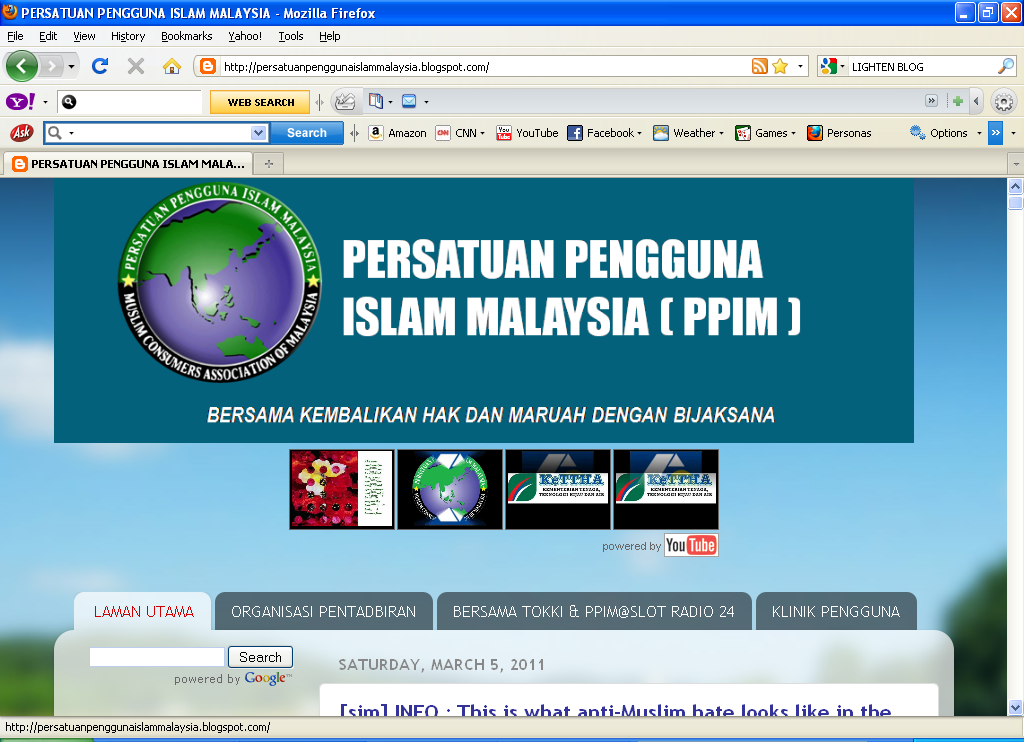The height and width of the screenshot is (742, 1024).
Task: Open the CNN dropdown on Ask toolbar
Action: click(483, 133)
